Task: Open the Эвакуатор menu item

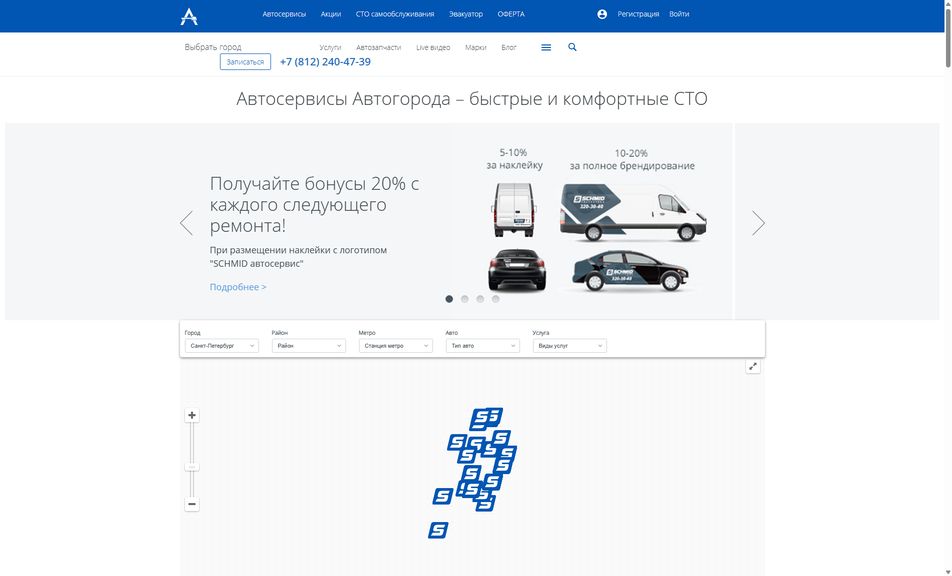Action: (x=466, y=14)
